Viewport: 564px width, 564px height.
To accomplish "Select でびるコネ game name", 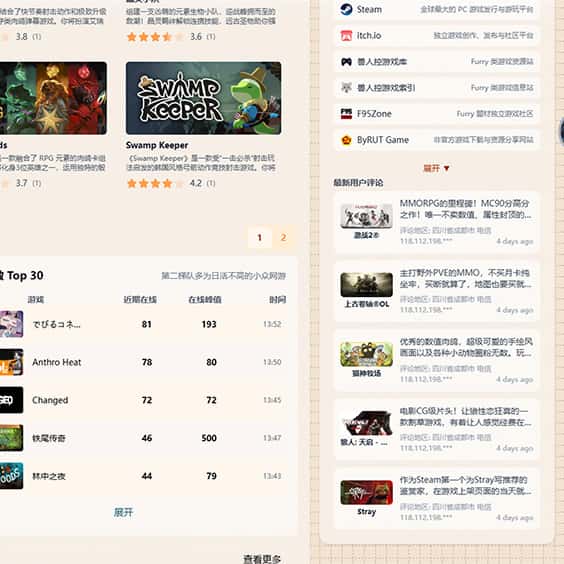I will point(56,324).
